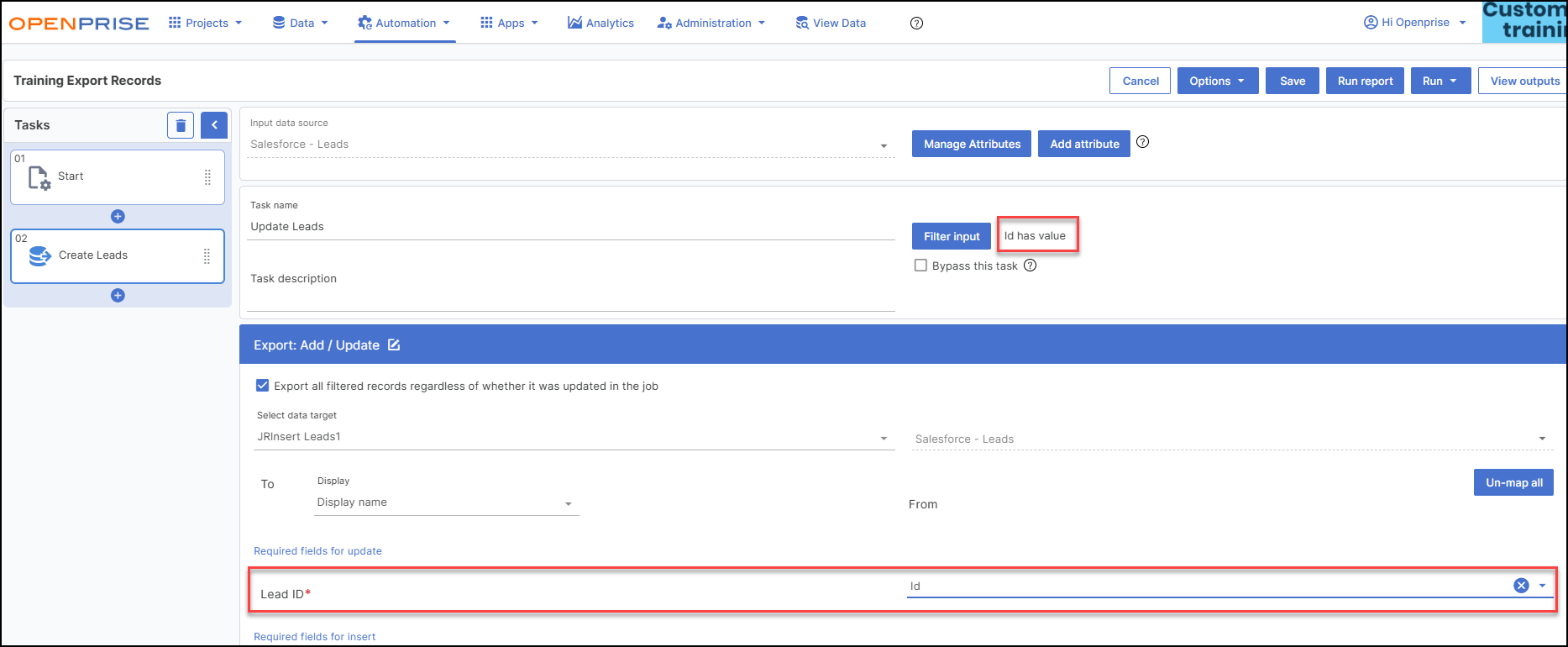Expand the Display name dropdown
This screenshot has height=647, width=1568.
445,502
